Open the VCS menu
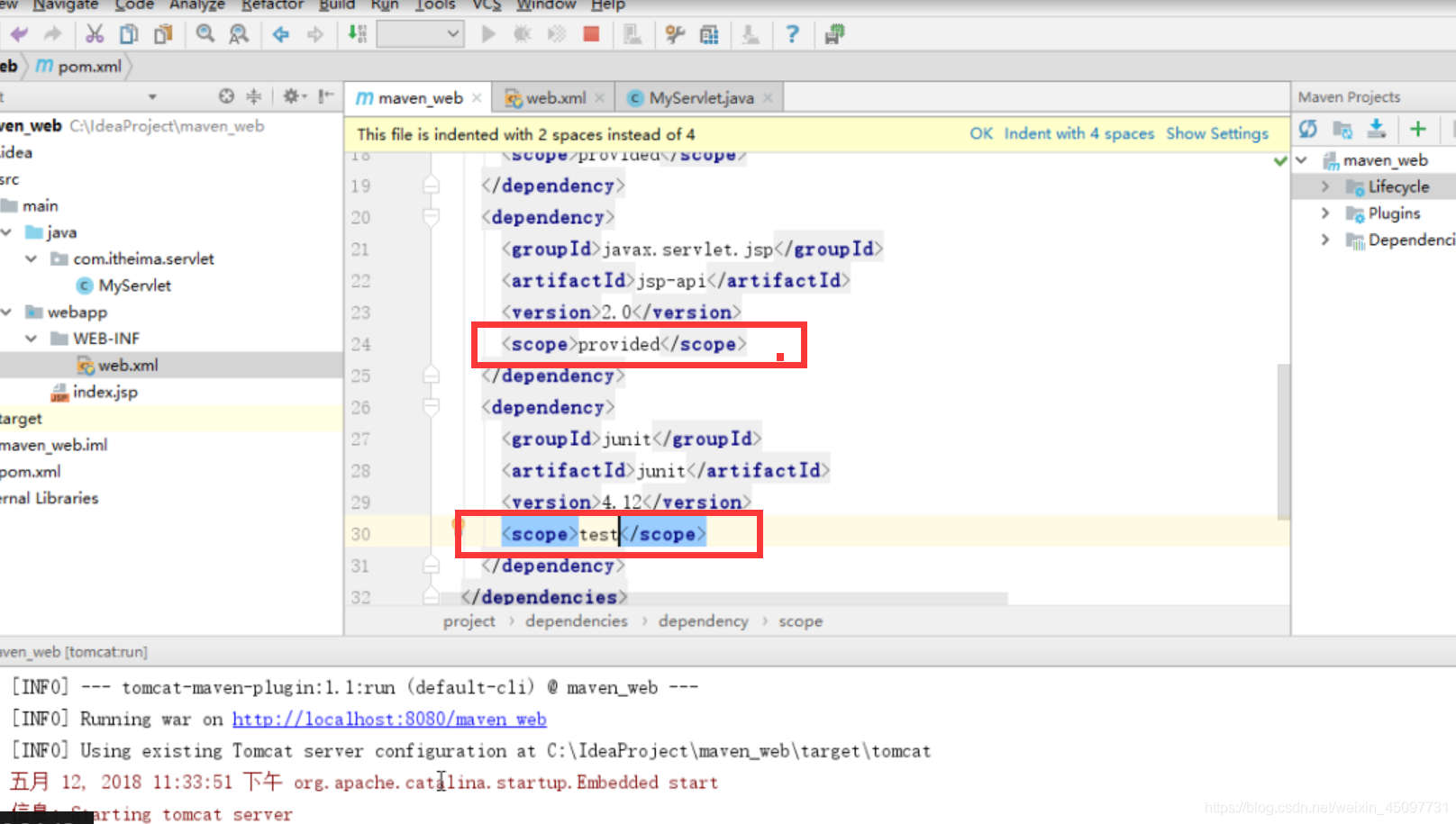1456x824 pixels. click(487, 5)
